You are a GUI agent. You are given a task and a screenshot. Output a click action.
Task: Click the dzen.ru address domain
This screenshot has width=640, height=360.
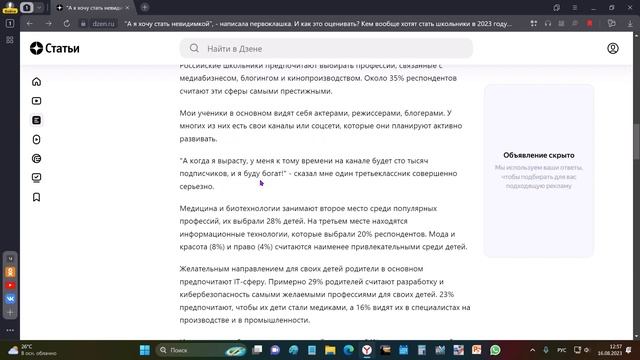click(103, 24)
